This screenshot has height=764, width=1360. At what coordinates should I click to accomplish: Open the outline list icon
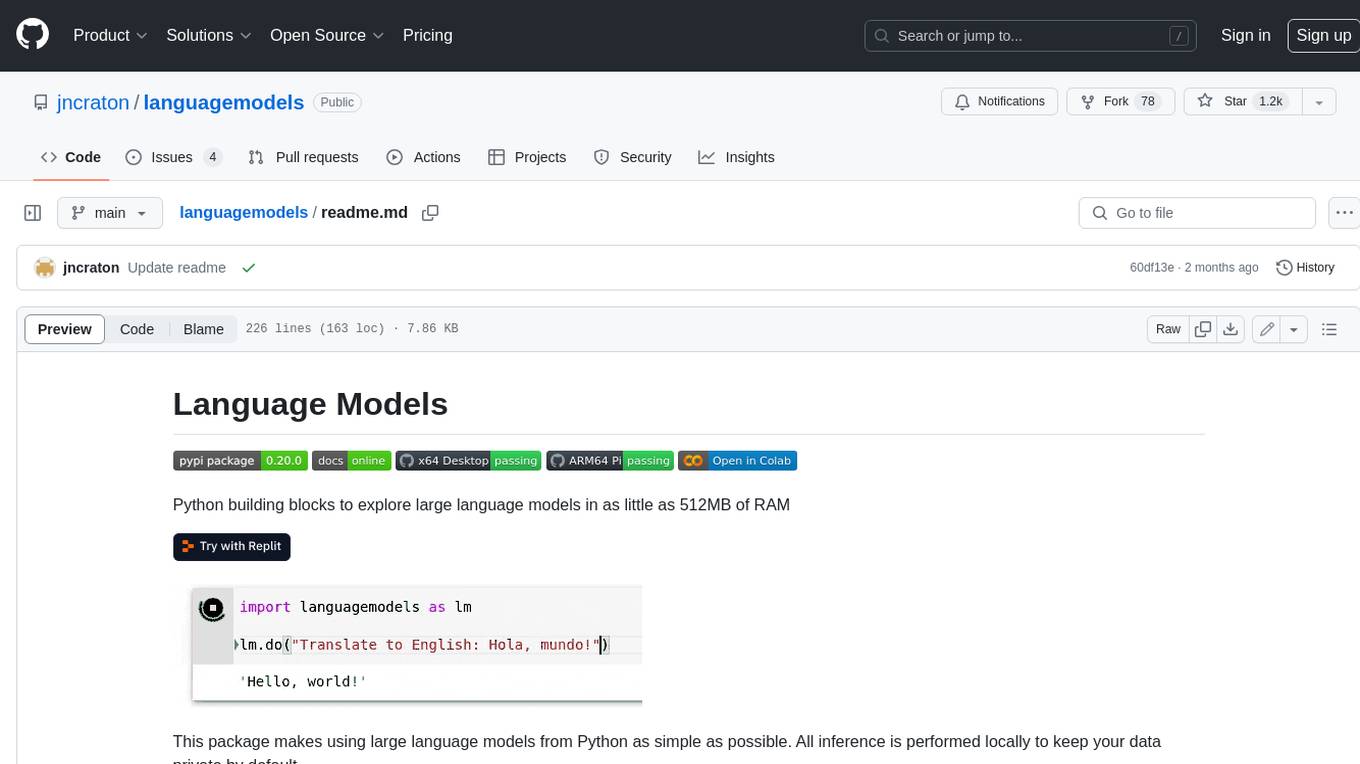1329,329
